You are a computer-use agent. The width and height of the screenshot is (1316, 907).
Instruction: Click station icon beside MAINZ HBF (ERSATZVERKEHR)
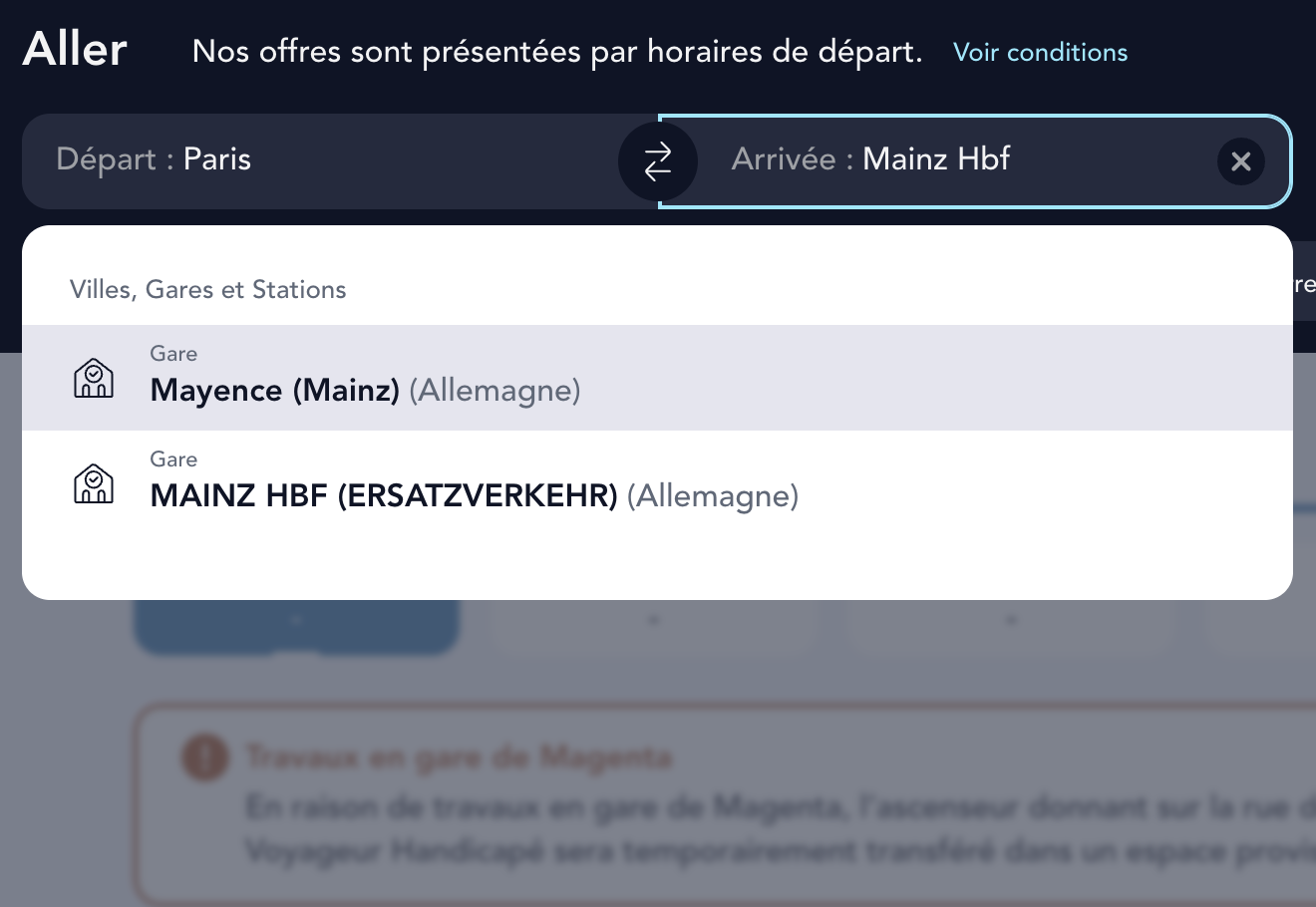(x=94, y=484)
